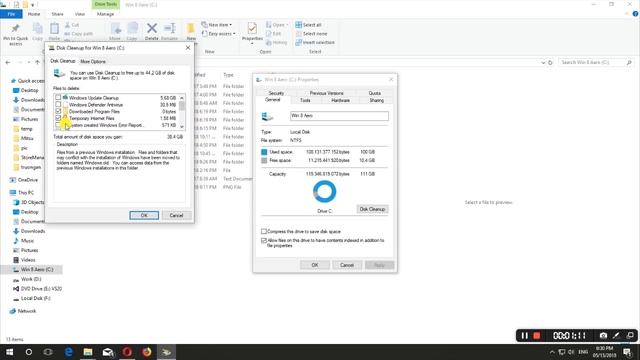Click OK in Disk Cleanup dialog
This screenshot has width=640, height=360.
144,215
